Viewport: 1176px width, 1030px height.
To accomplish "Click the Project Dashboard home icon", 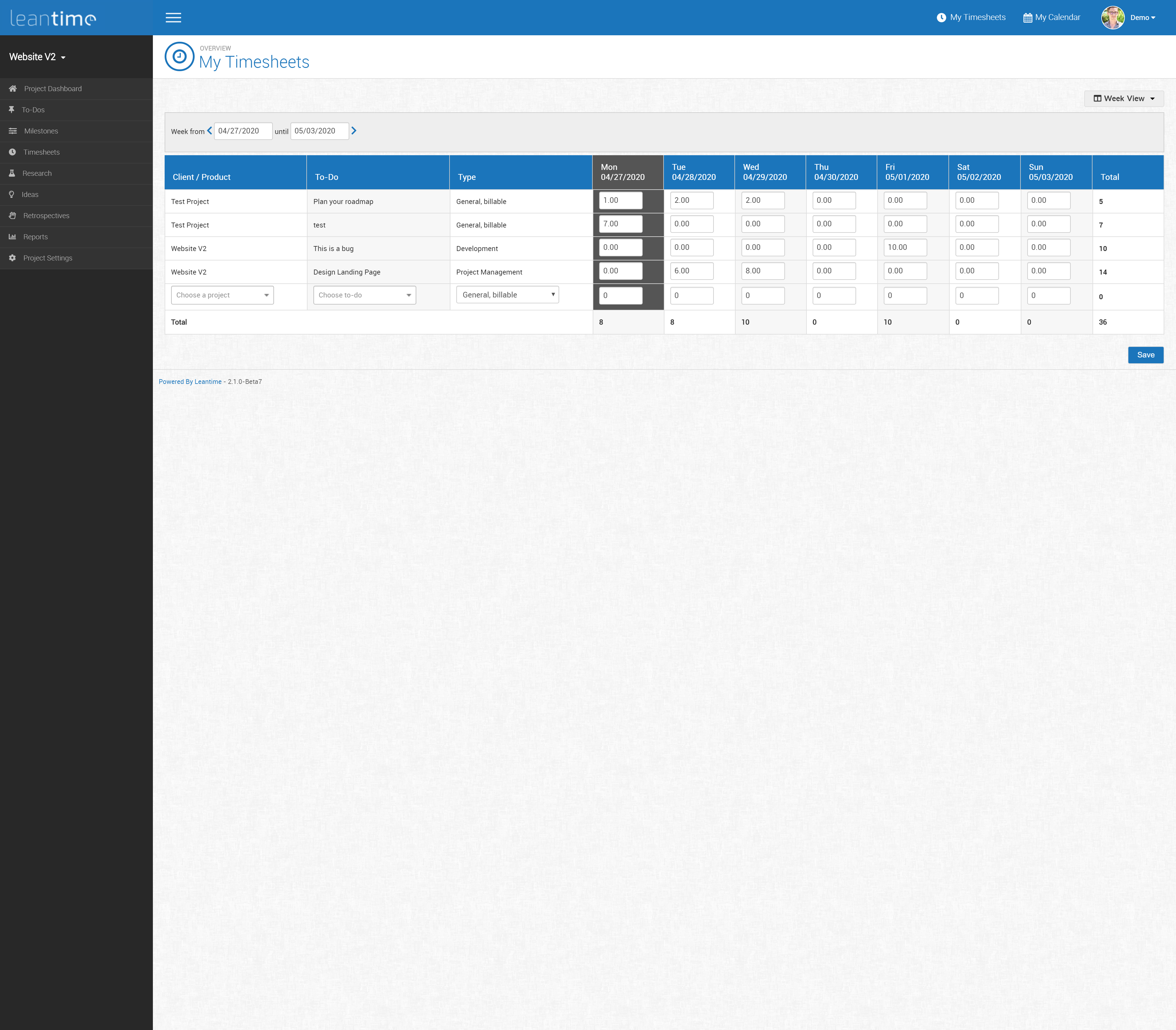I will 13,88.
